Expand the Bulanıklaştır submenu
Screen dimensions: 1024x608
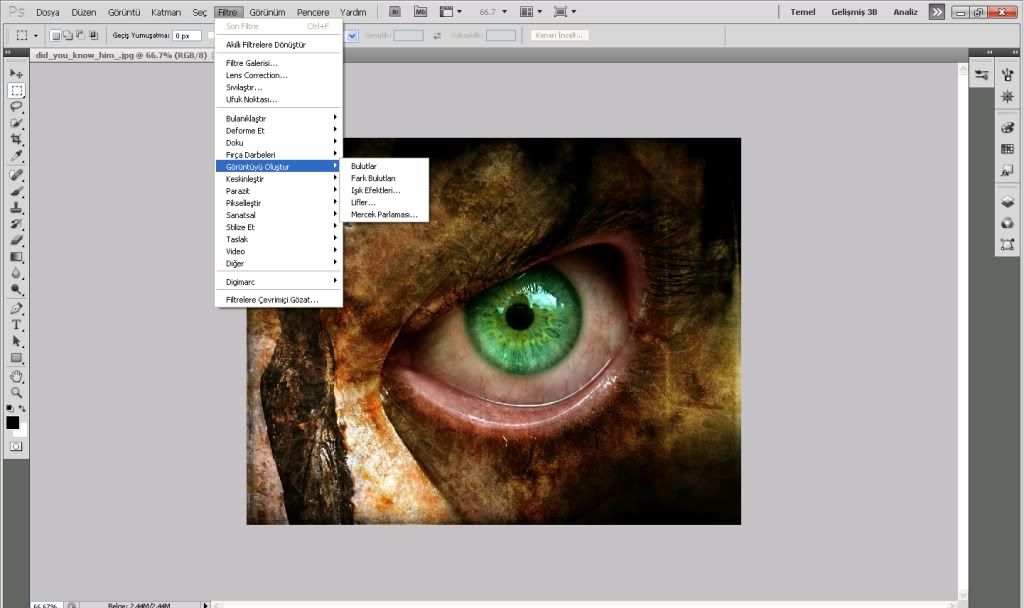click(279, 118)
